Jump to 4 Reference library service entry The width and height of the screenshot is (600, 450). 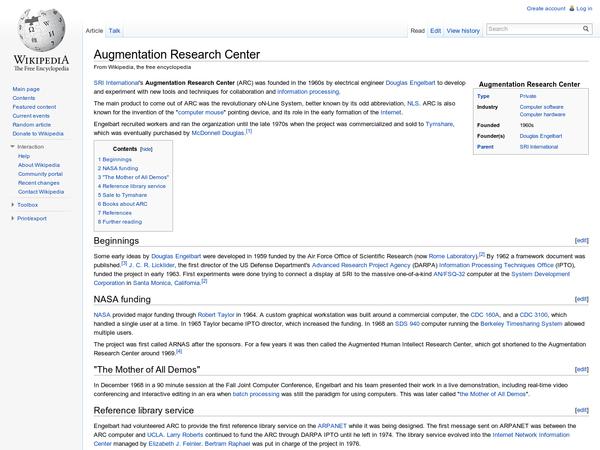(132, 186)
